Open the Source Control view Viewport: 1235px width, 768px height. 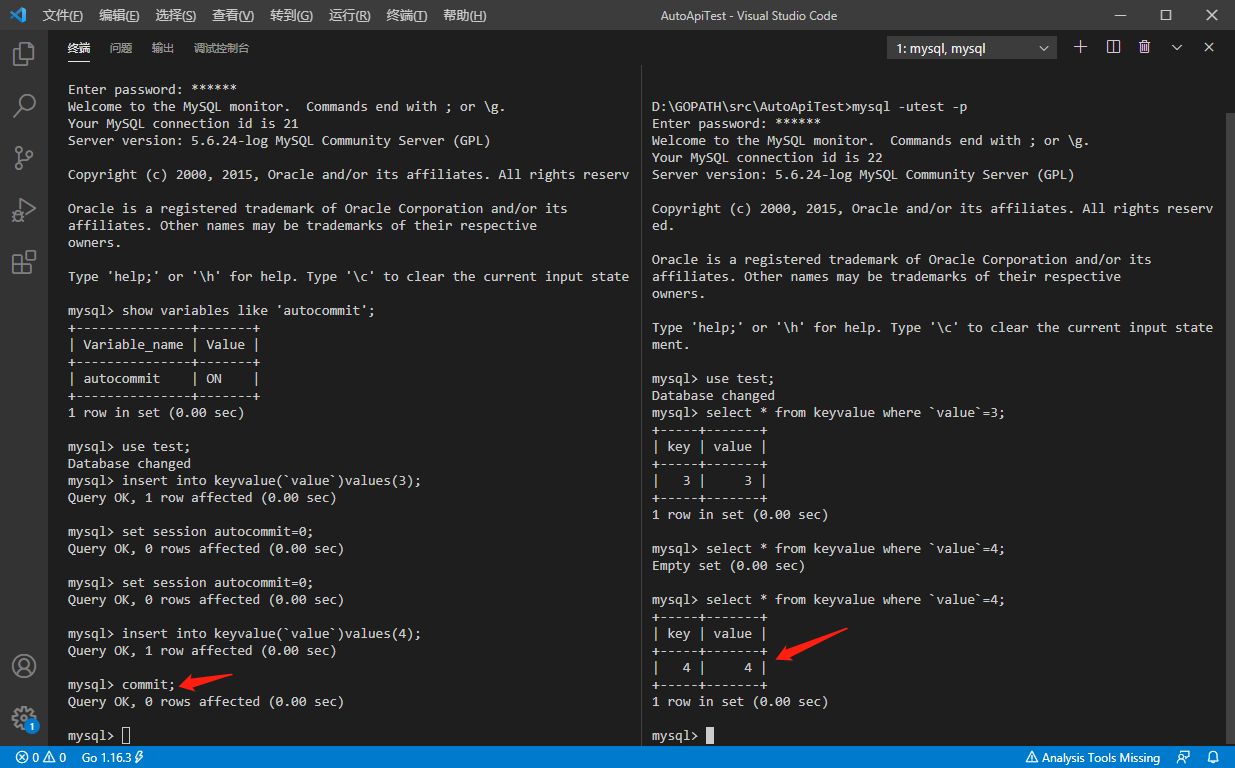pos(24,158)
